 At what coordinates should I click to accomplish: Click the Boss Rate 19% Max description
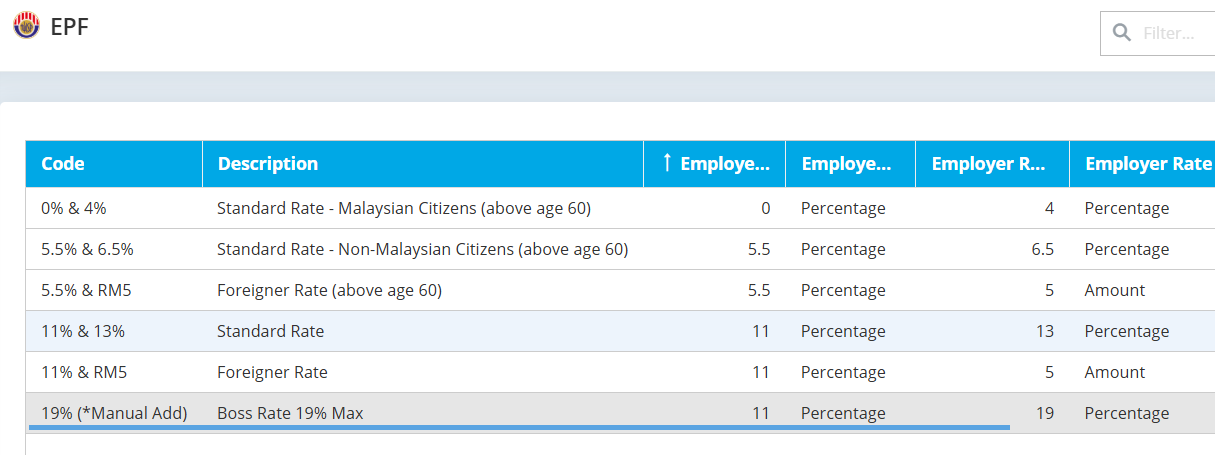pos(290,413)
